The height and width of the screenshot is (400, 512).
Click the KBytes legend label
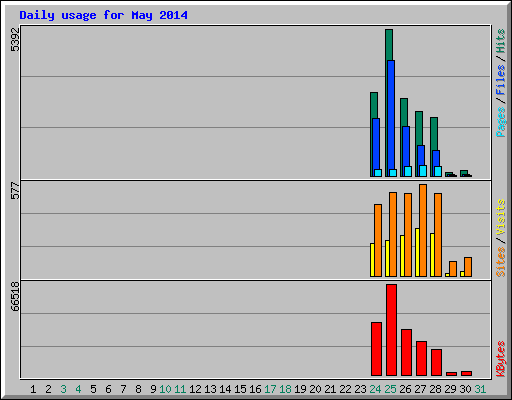(x=501, y=359)
